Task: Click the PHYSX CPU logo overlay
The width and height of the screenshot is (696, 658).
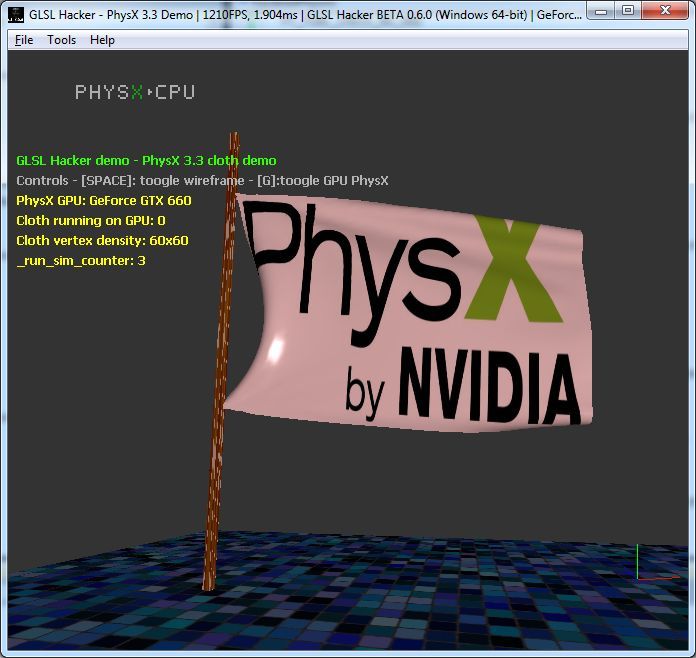Action: point(135,92)
